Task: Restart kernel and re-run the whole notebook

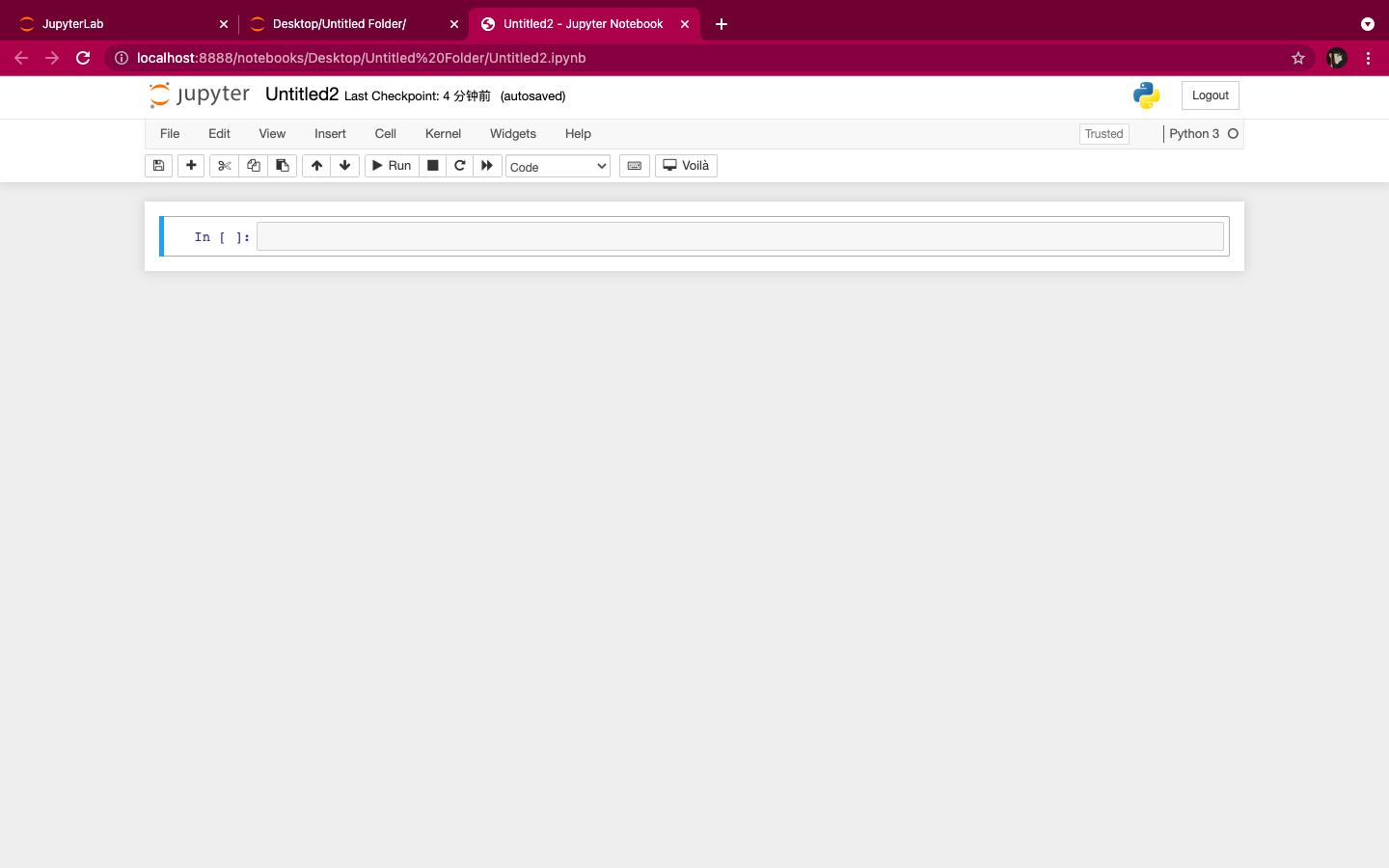Action: [487, 165]
